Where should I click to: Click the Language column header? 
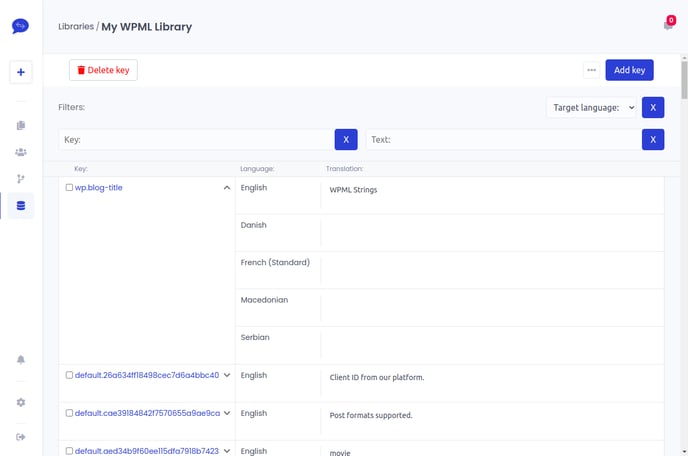click(257, 169)
